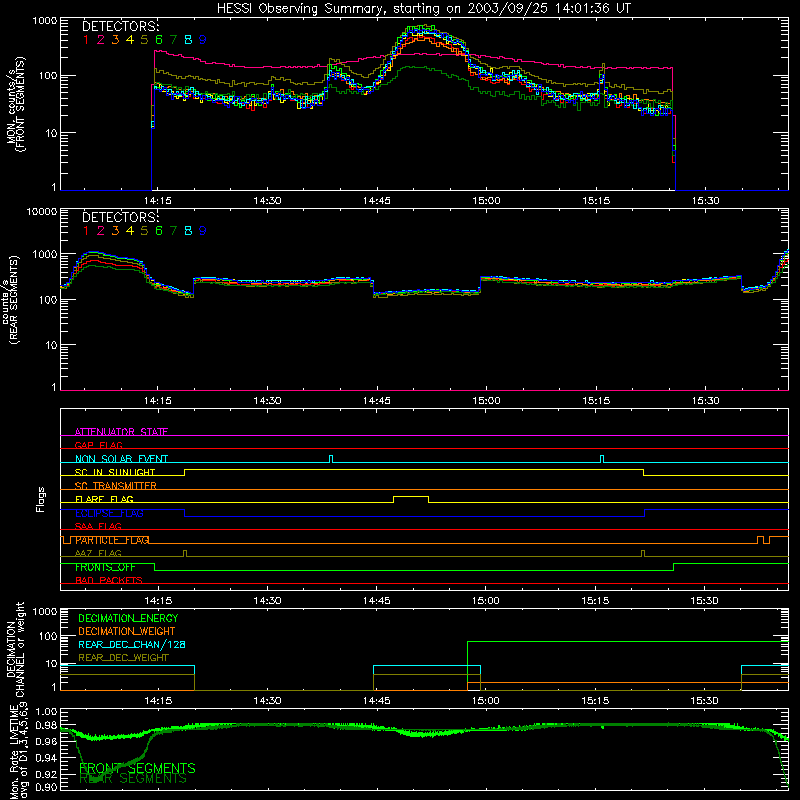Click the REAR SEGMENTS livetime label

(x=133, y=779)
